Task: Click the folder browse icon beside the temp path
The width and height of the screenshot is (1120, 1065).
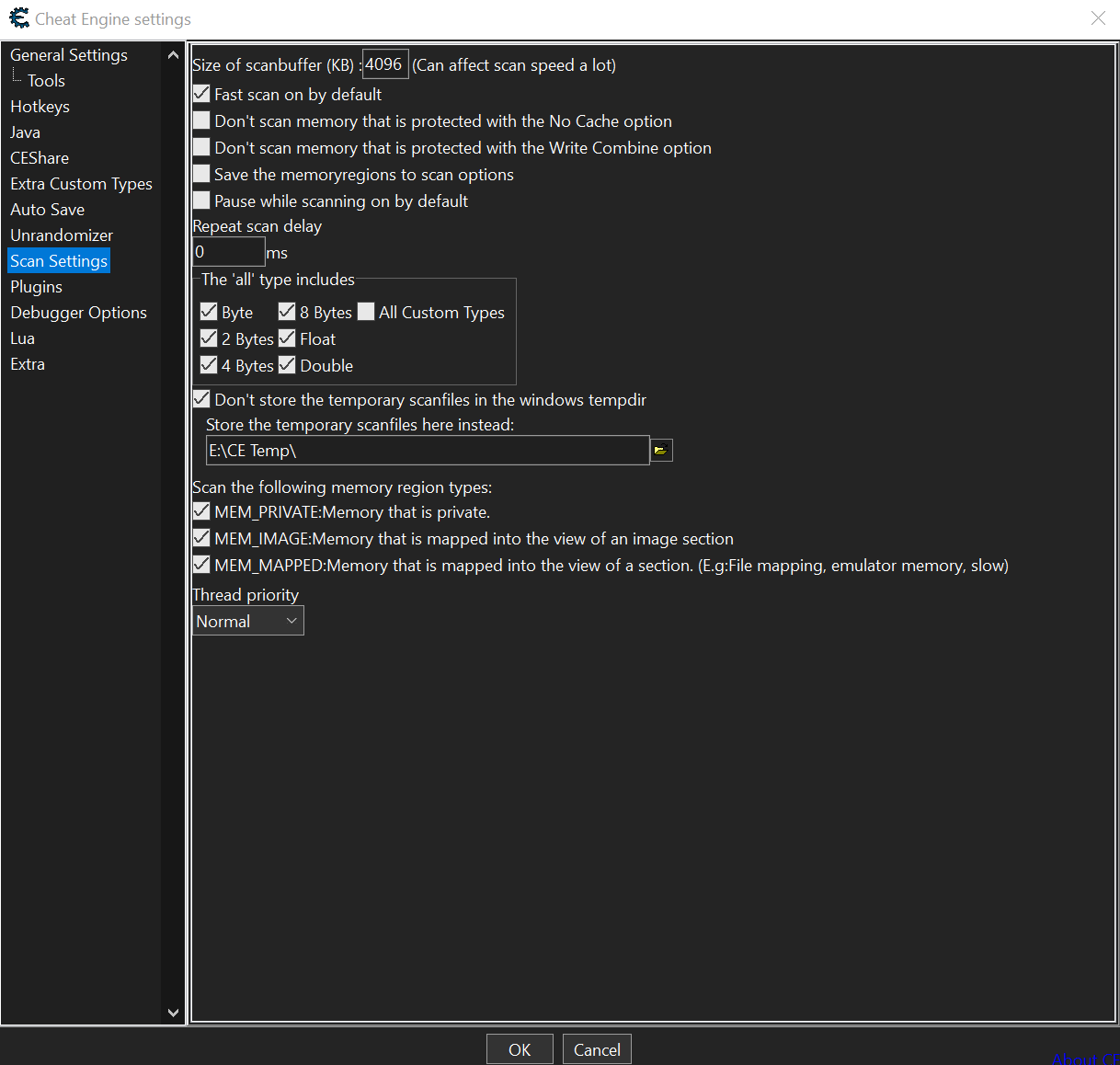Action: coord(661,451)
